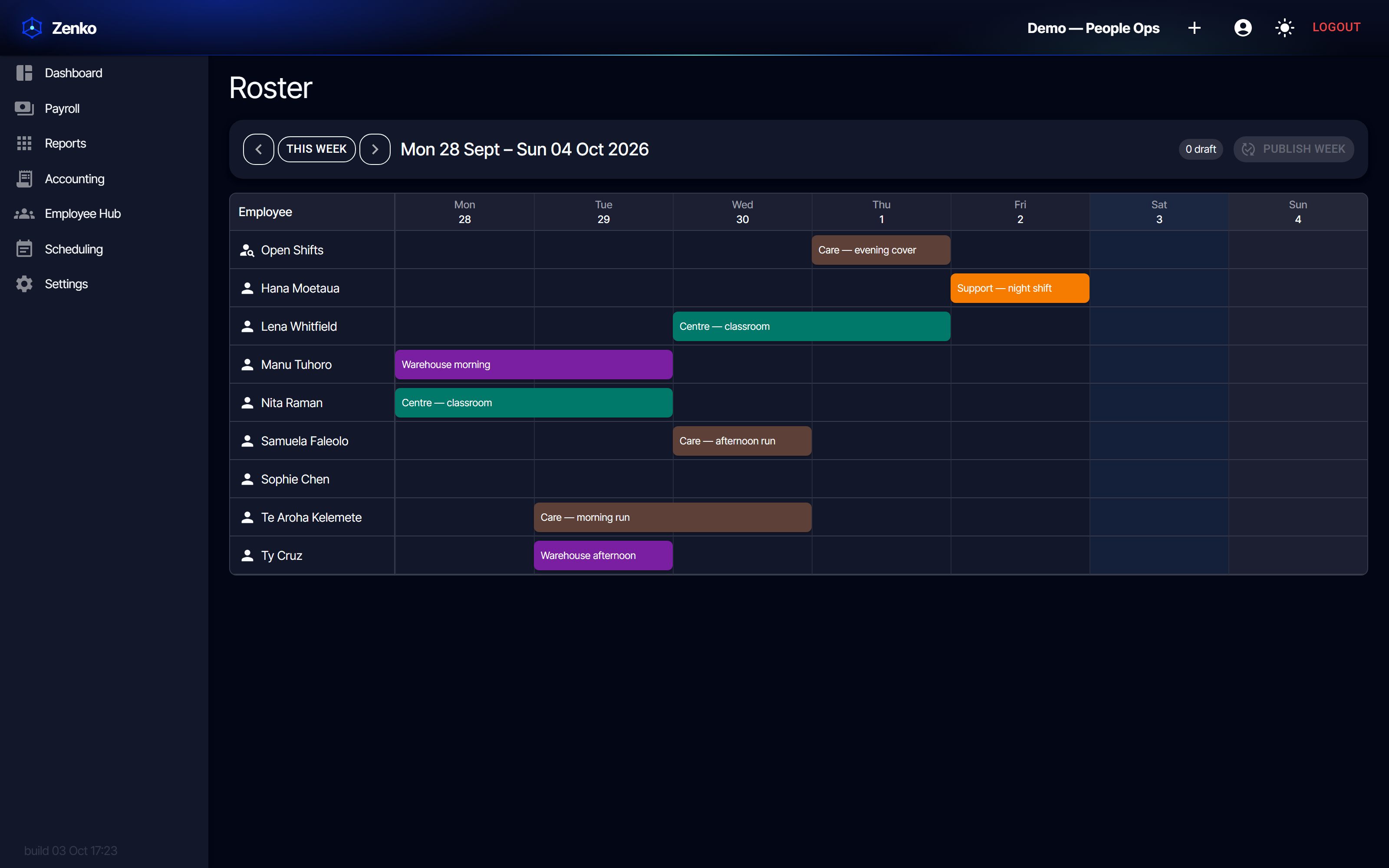Open the orange Support — night shift block
Image resolution: width=1389 pixels, height=868 pixels.
pos(1020,288)
